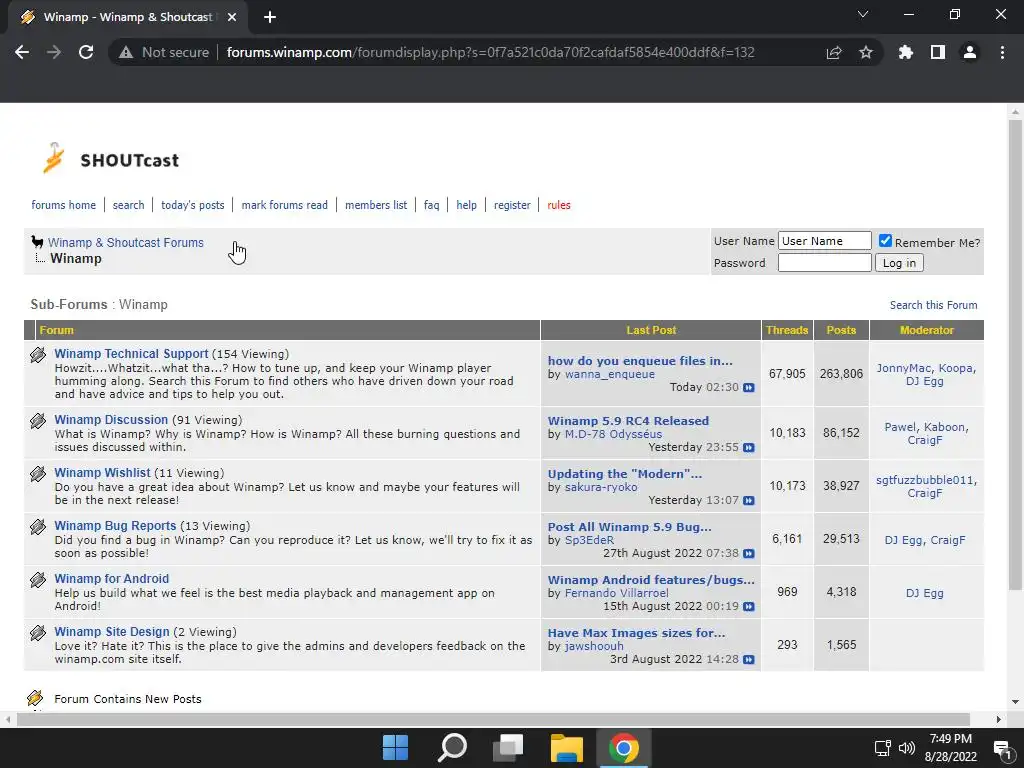Open Chrome three-dot menu
Viewport: 1024px width, 768px height.
click(1002, 52)
